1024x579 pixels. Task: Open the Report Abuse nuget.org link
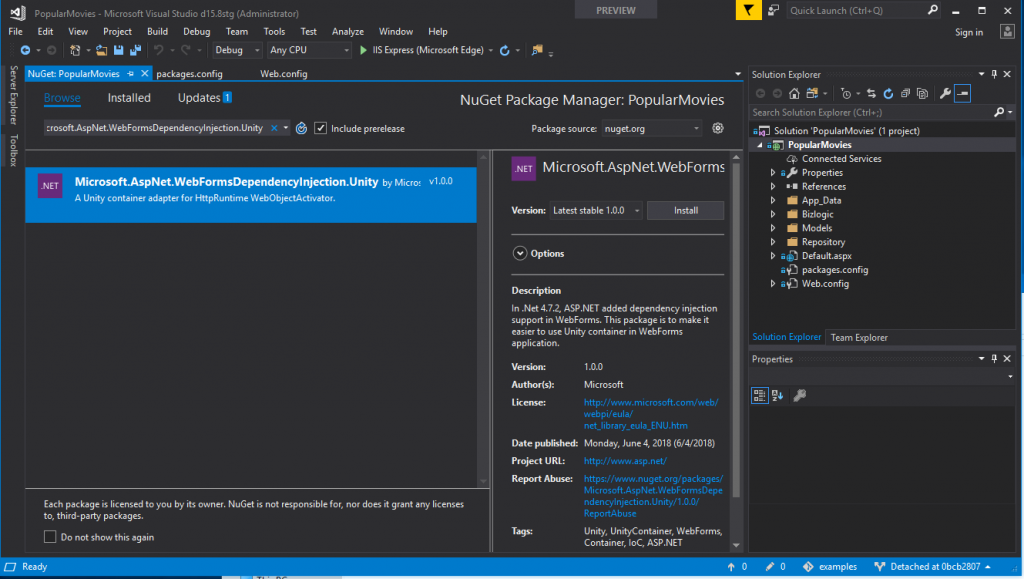click(x=653, y=496)
